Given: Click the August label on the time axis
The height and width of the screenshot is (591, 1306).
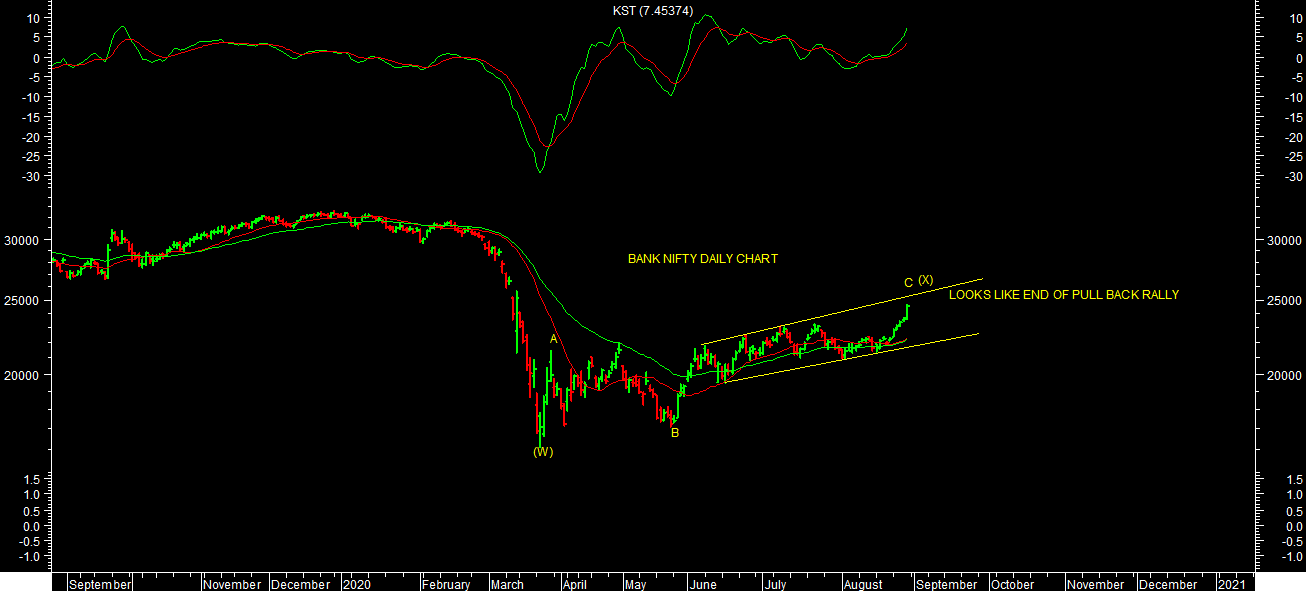Looking at the screenshot, I should pos(862,584).
